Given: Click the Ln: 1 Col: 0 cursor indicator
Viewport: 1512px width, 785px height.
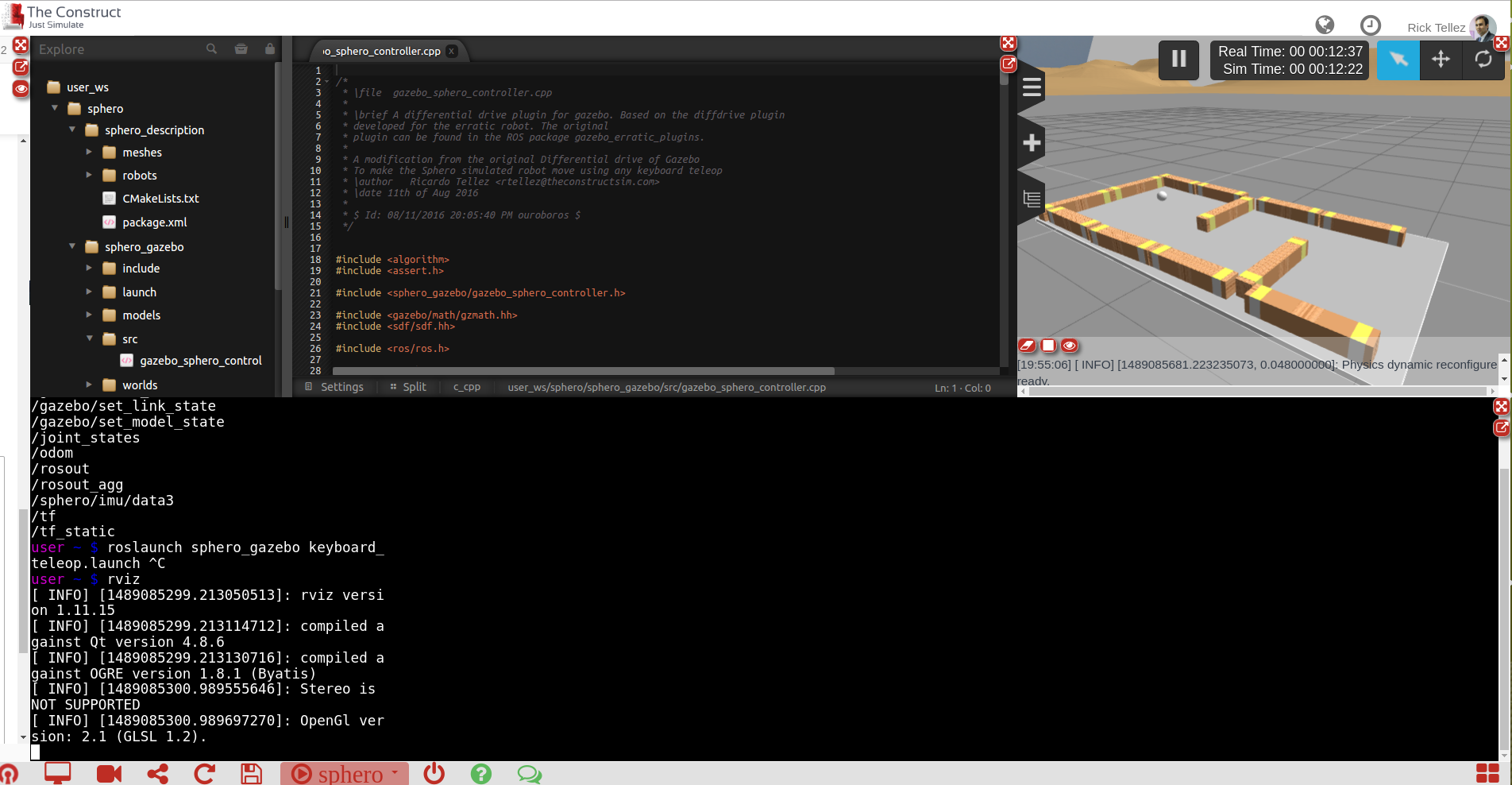Looking at the screenshot, I should 962,388.
